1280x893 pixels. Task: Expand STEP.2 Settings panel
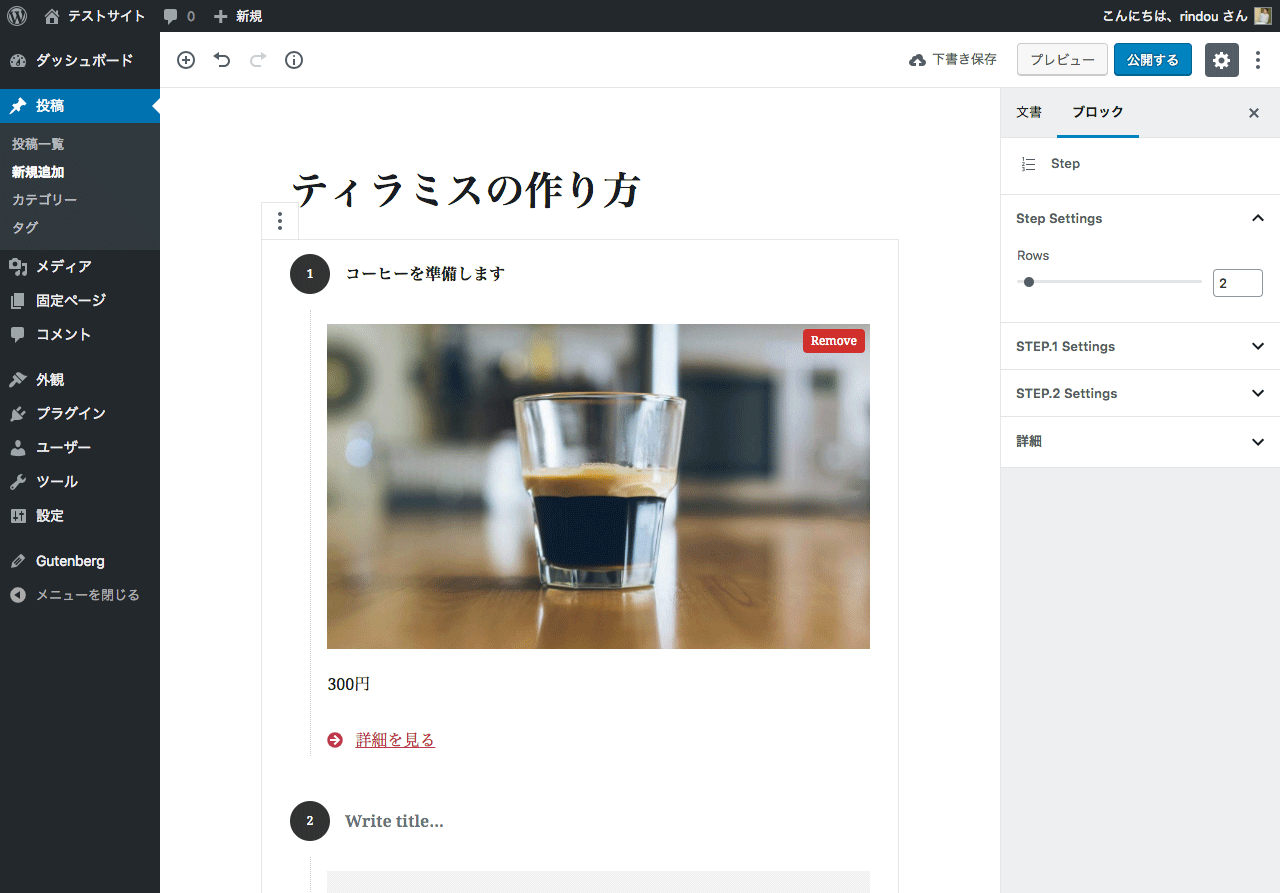point(1140,393)
